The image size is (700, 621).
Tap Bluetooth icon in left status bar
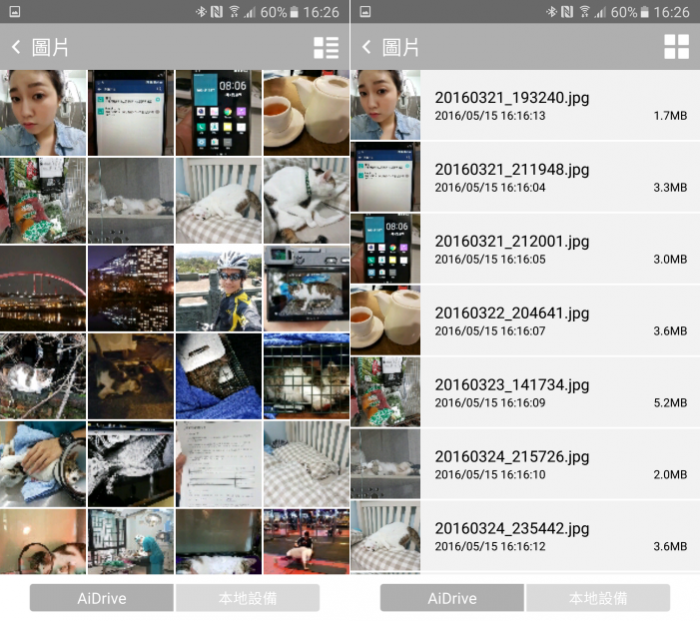(201, 12)
